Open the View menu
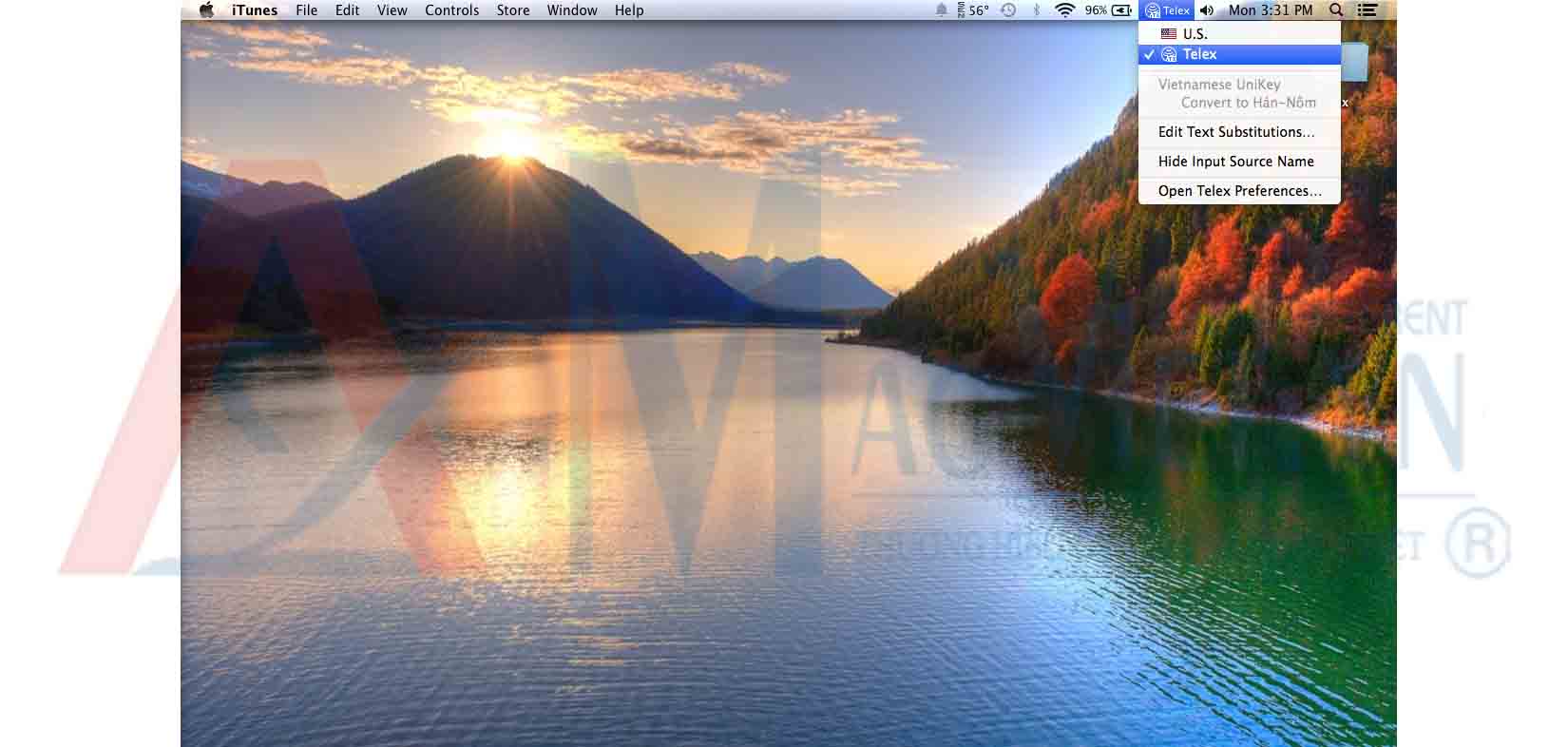 392,10
